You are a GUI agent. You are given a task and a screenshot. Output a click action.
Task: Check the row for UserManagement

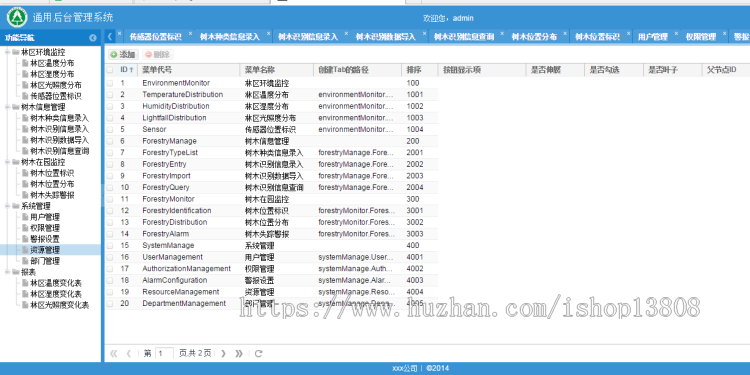point(110,257)
